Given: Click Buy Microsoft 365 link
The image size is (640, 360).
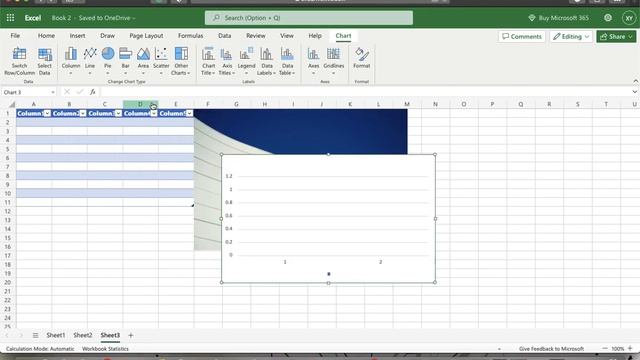Looking at the screenshot, I should pos(558,18).
